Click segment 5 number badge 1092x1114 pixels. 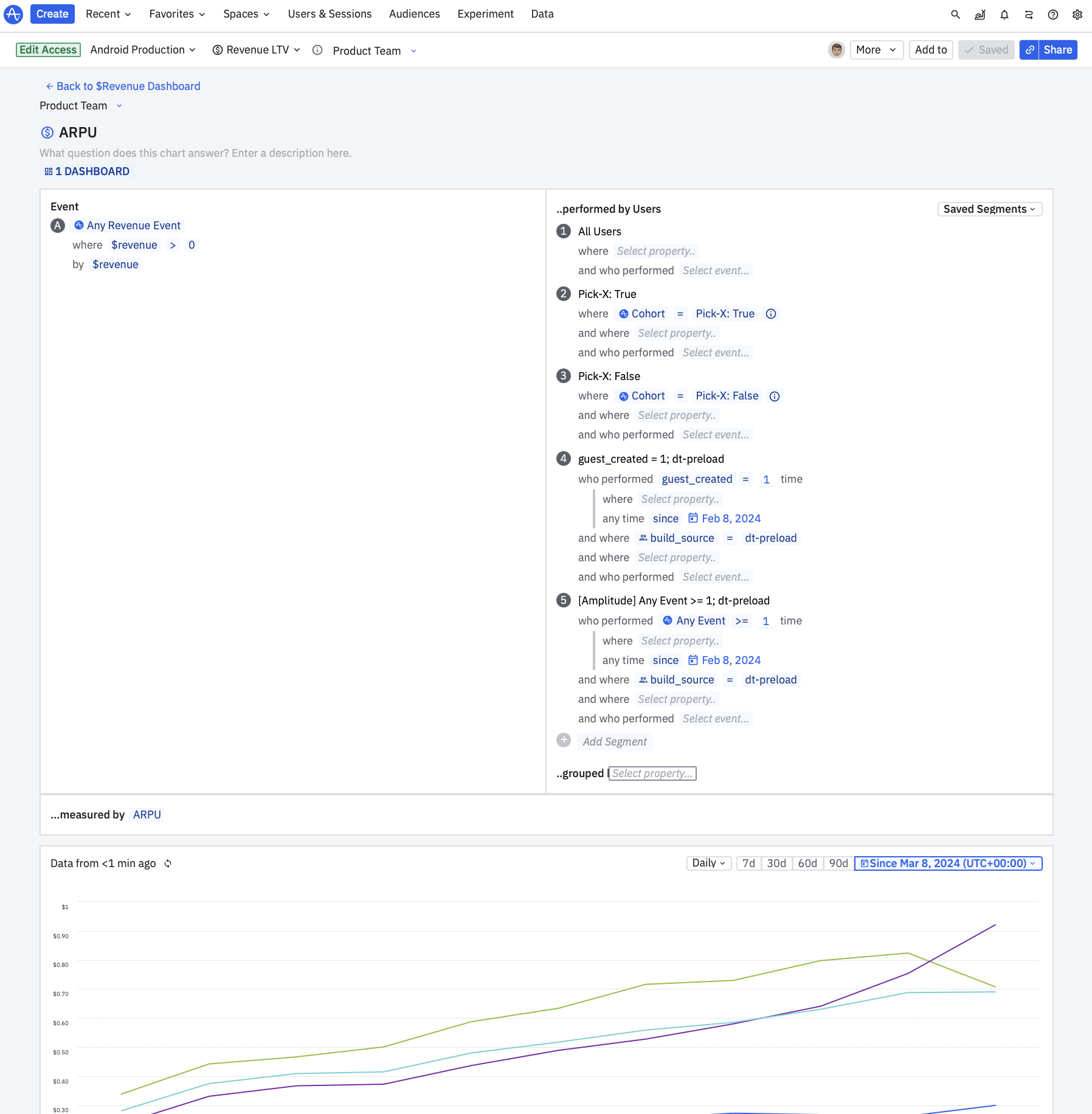click(x=564, y=600)
